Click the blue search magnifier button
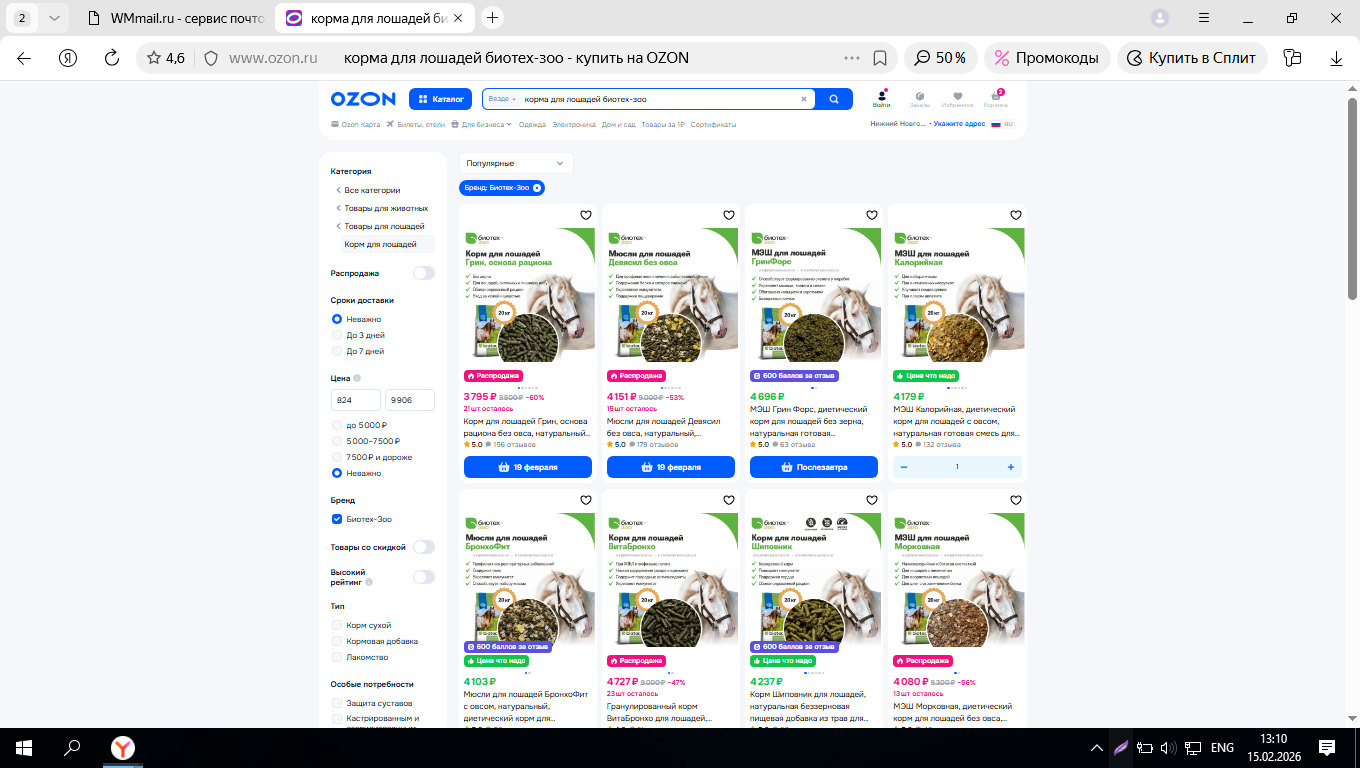This screenshot has height=768, width=1360. 834,99
